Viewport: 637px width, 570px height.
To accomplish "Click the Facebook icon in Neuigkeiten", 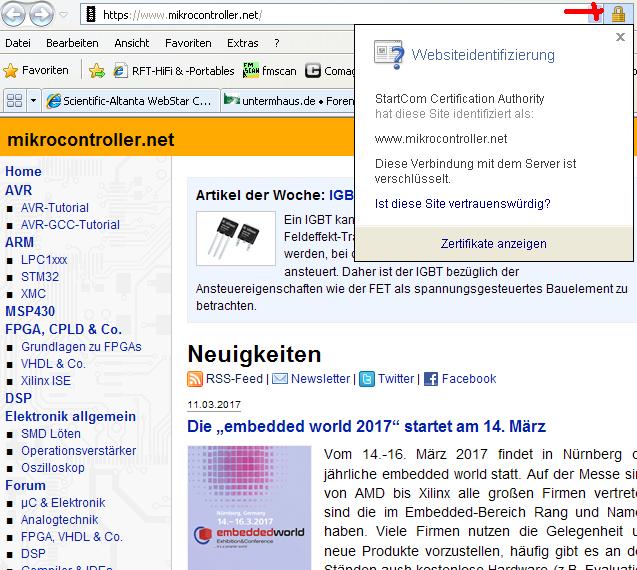I will [431, 379].
